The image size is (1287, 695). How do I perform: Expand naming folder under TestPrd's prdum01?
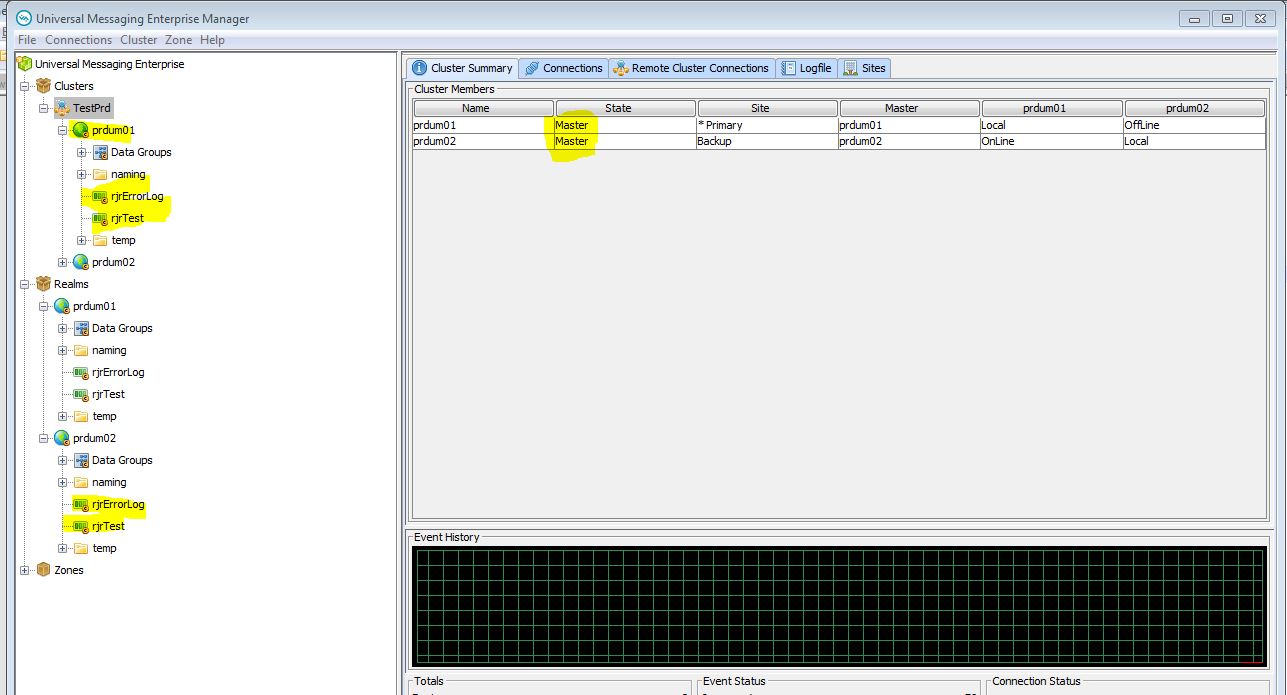coord(82,174)
